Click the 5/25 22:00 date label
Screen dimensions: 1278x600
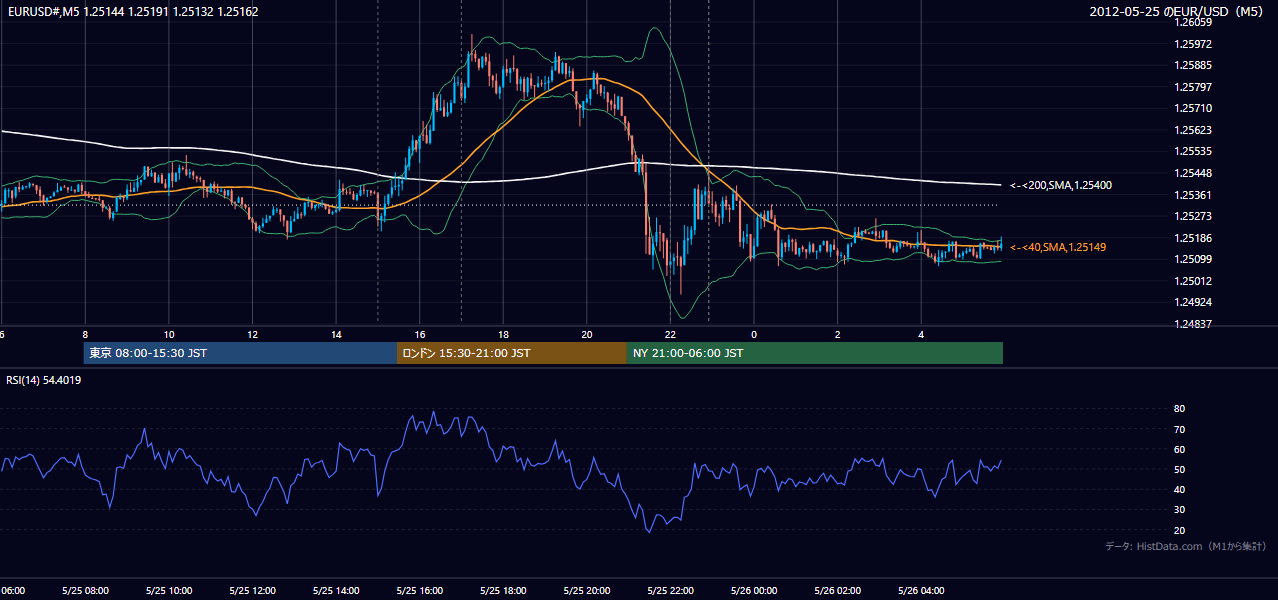pyautogui.click(x=670, y=591)
